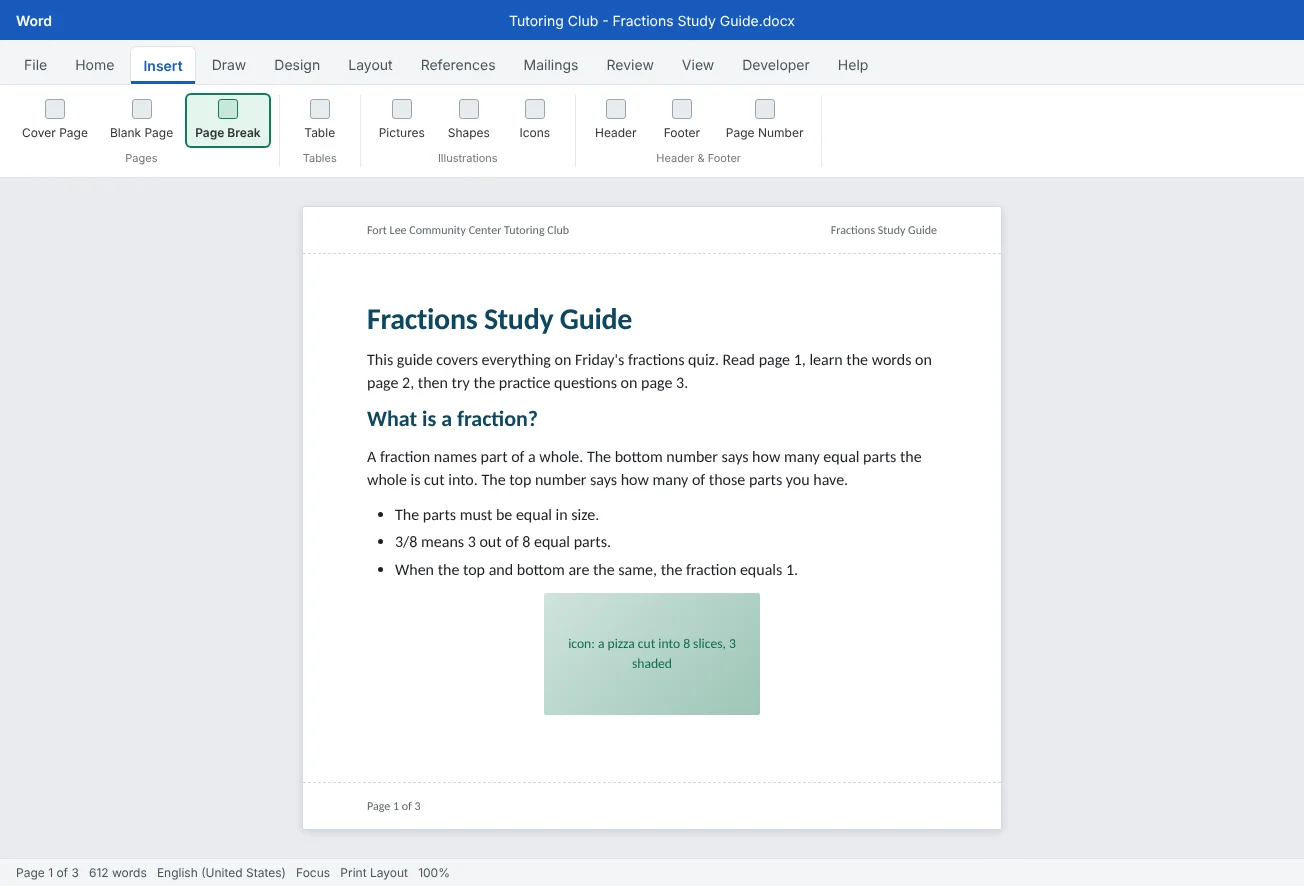Add a Header to the document
This screenshot has height=886, width=1304.
(x=616, y=120)
